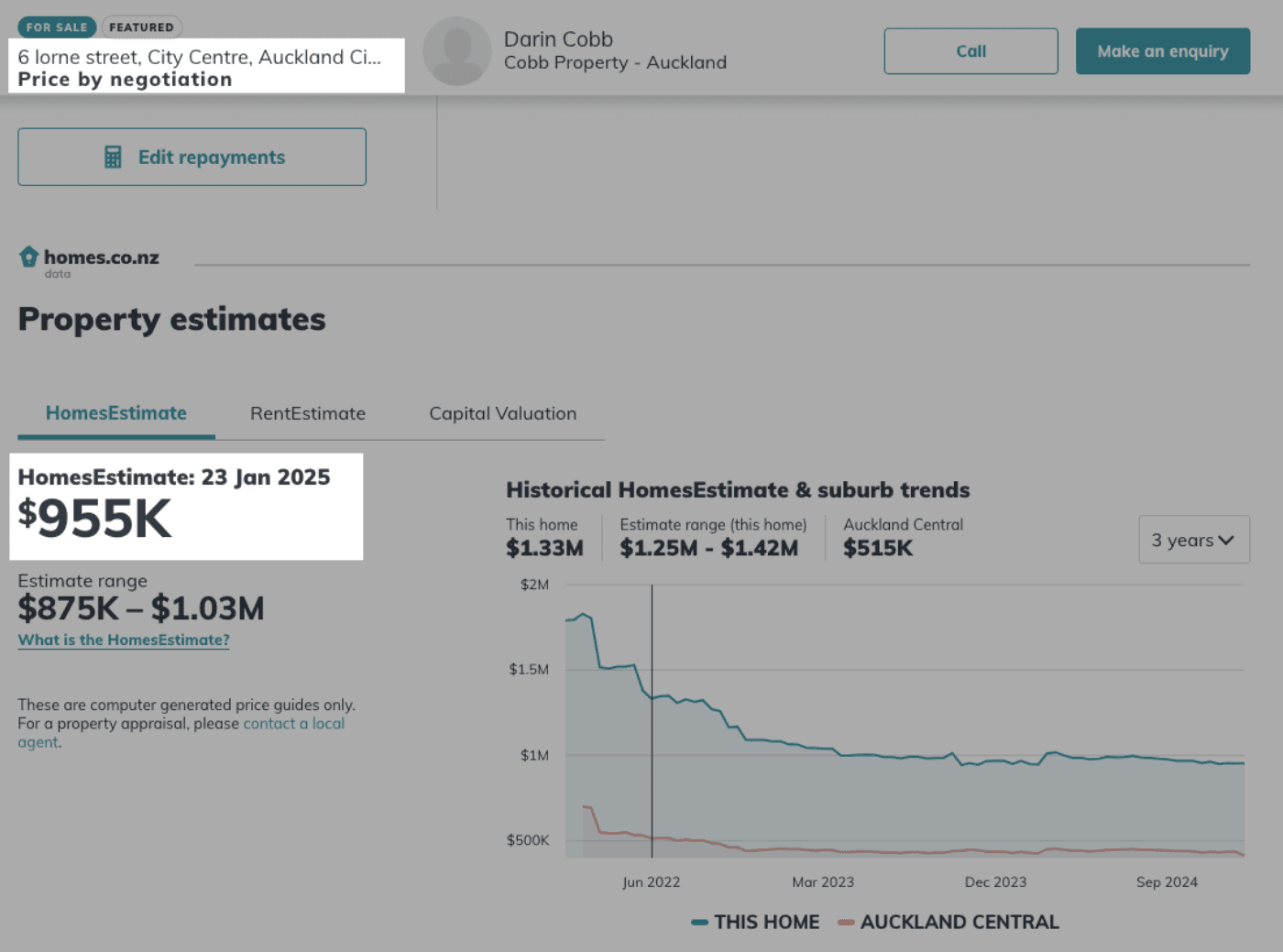
Task: Switch to the HomesEstimate tab
Action: tap(116, 413)
